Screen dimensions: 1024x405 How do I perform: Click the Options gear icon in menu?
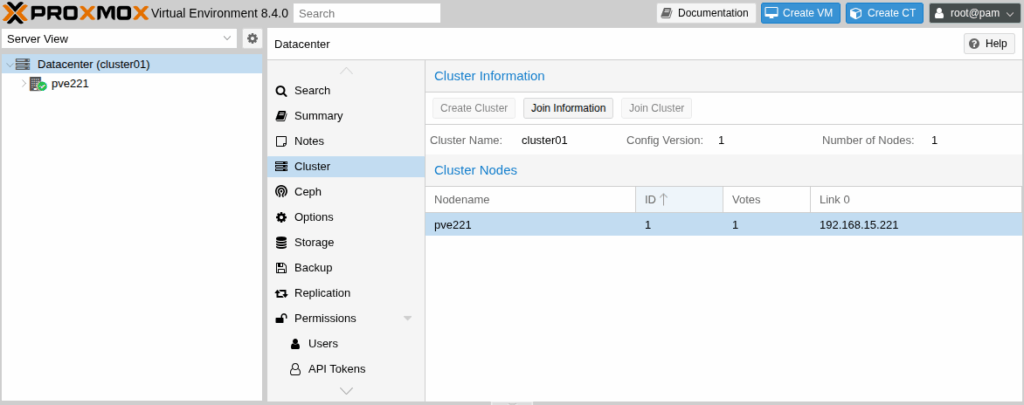pos(281,217)
